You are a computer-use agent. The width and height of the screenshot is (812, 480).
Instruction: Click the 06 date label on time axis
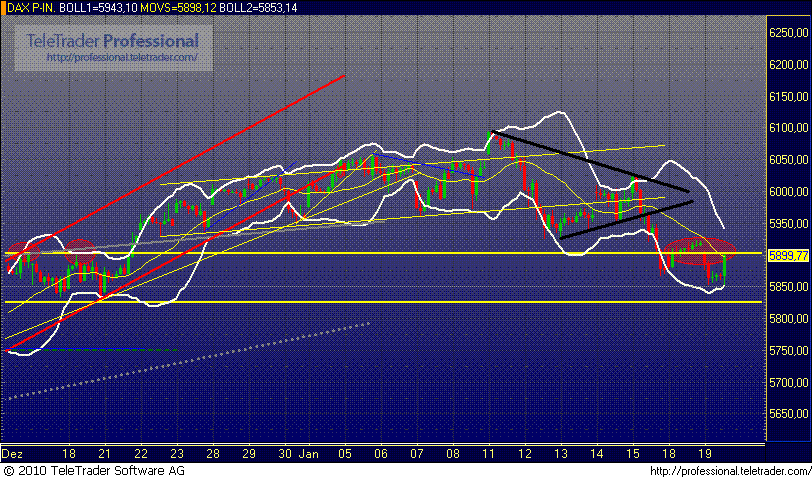point(381,454)
